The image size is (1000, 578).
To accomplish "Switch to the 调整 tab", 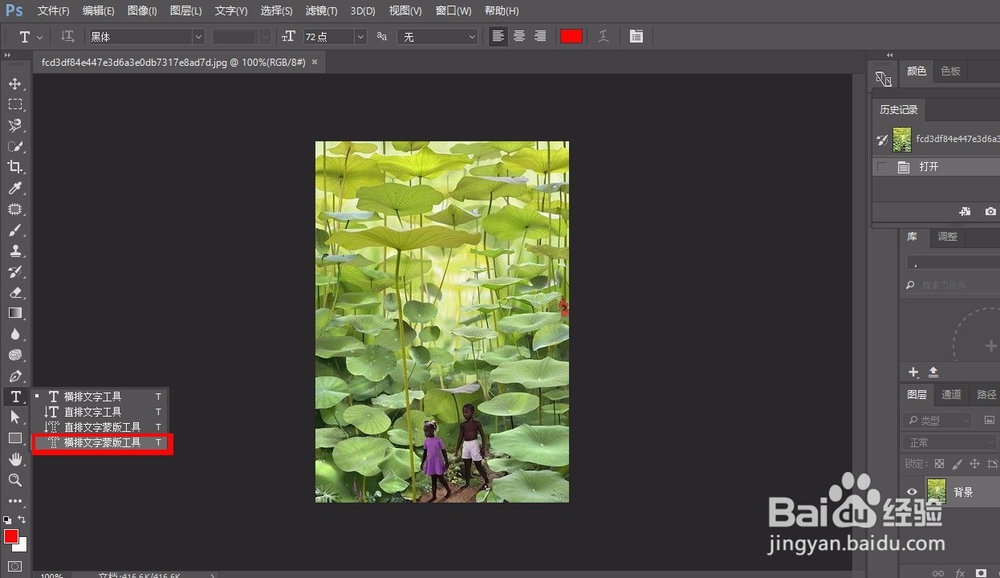I will coord(947,237).
